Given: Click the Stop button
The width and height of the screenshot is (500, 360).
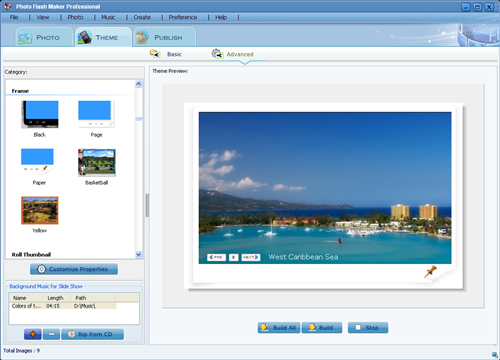Looking at the screenshot, I should click(x=368, y=327).
